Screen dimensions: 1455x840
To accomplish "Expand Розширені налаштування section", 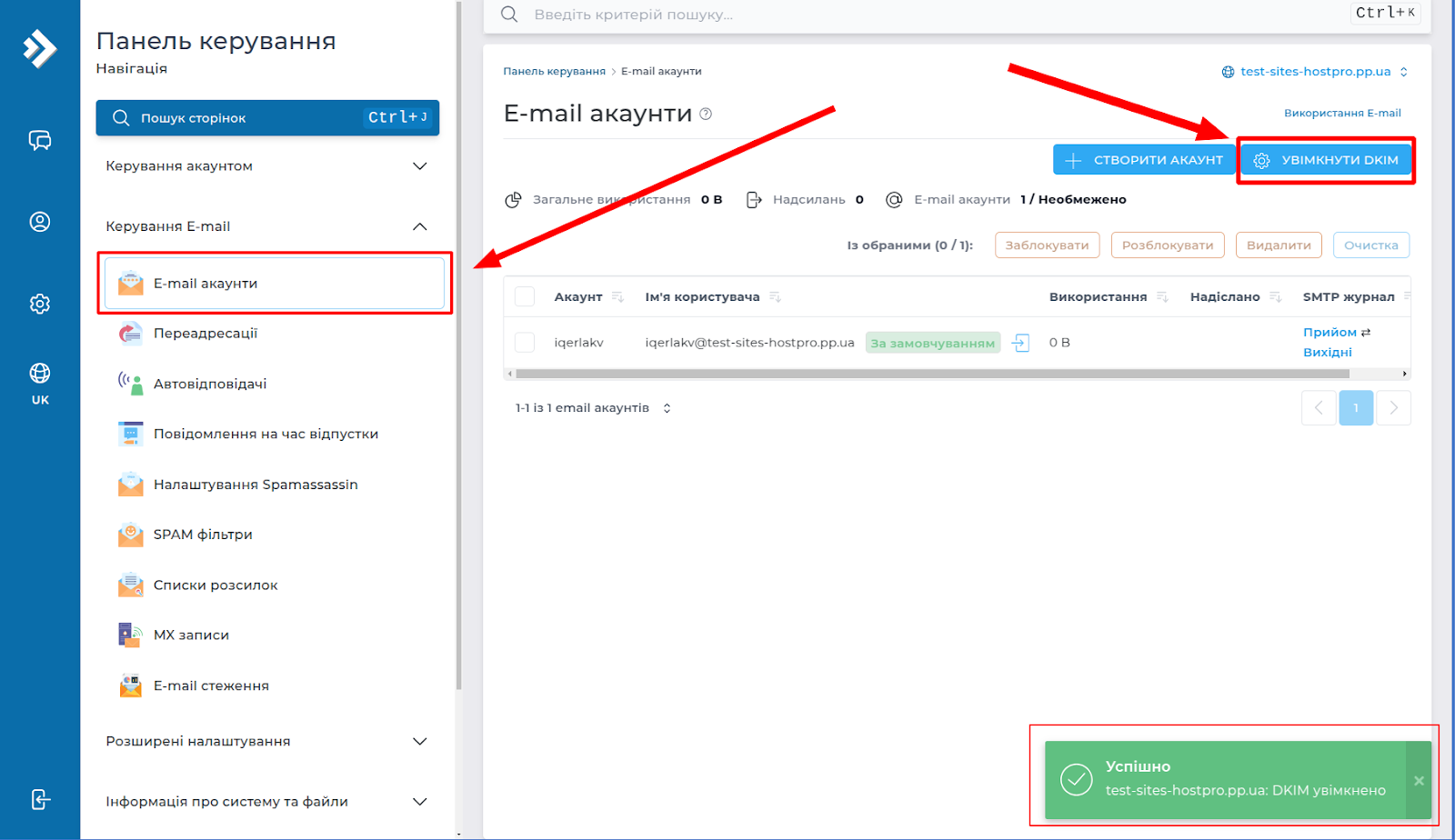I will coord(267,742).
